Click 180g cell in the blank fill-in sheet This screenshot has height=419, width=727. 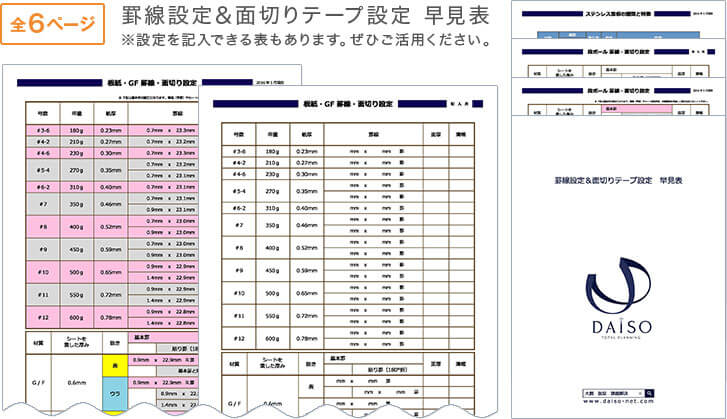pos(273,152)
